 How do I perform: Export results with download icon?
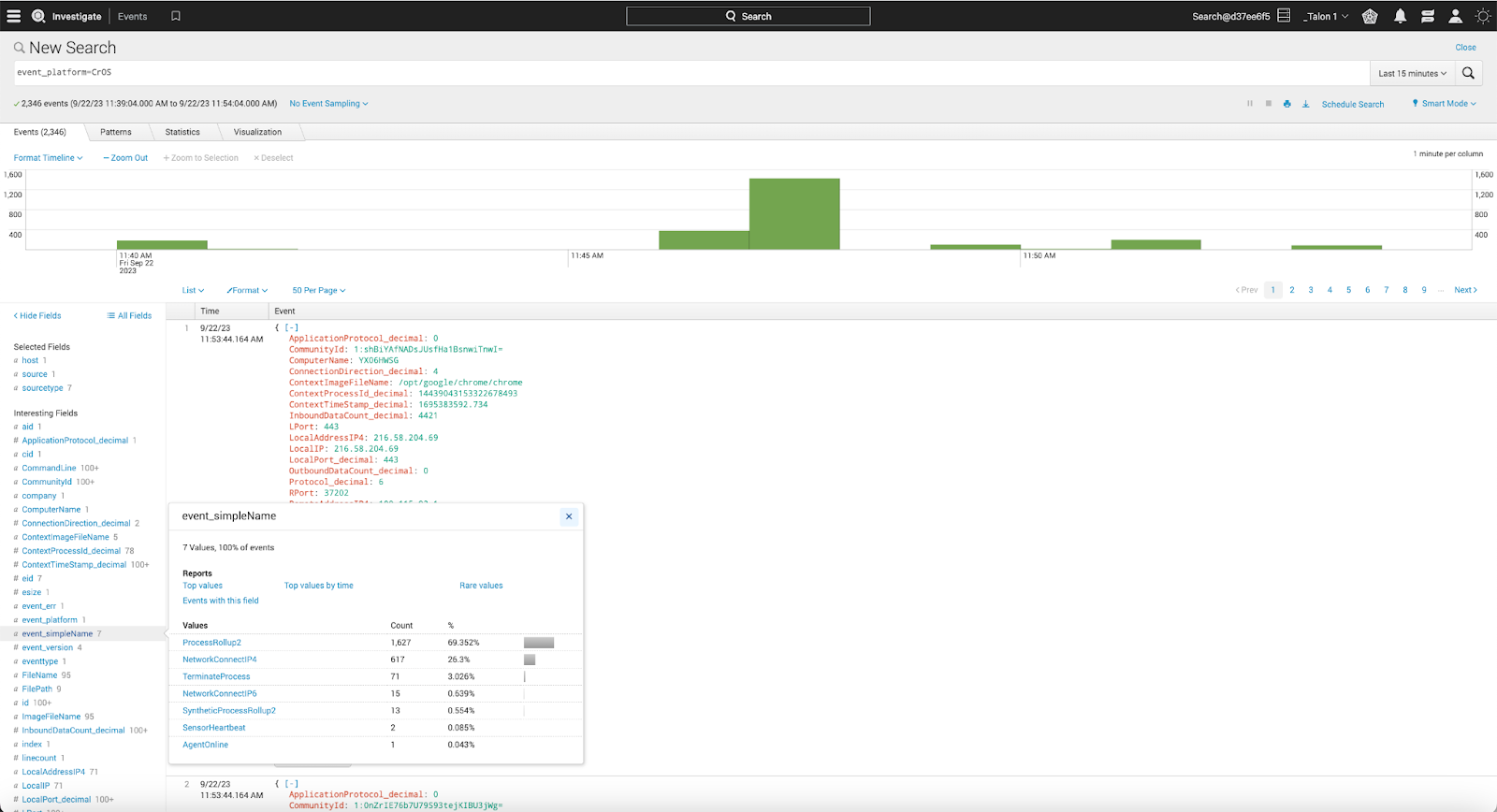click(x=1305, y=104)
